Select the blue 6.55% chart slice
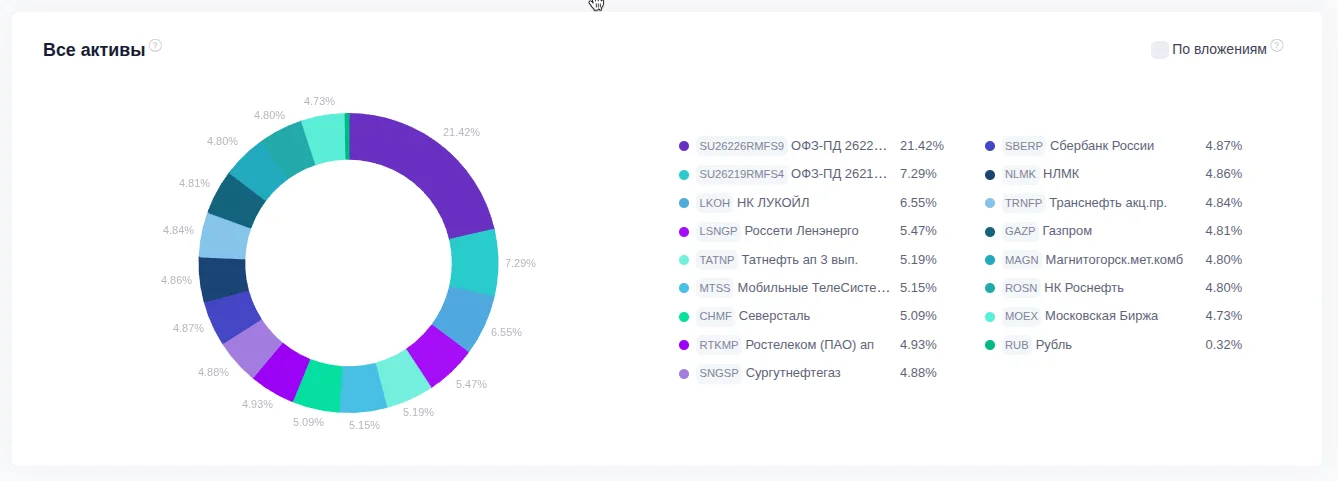Image resolution: width=1338 pixels, height=481 pixels. coord(462,317)
